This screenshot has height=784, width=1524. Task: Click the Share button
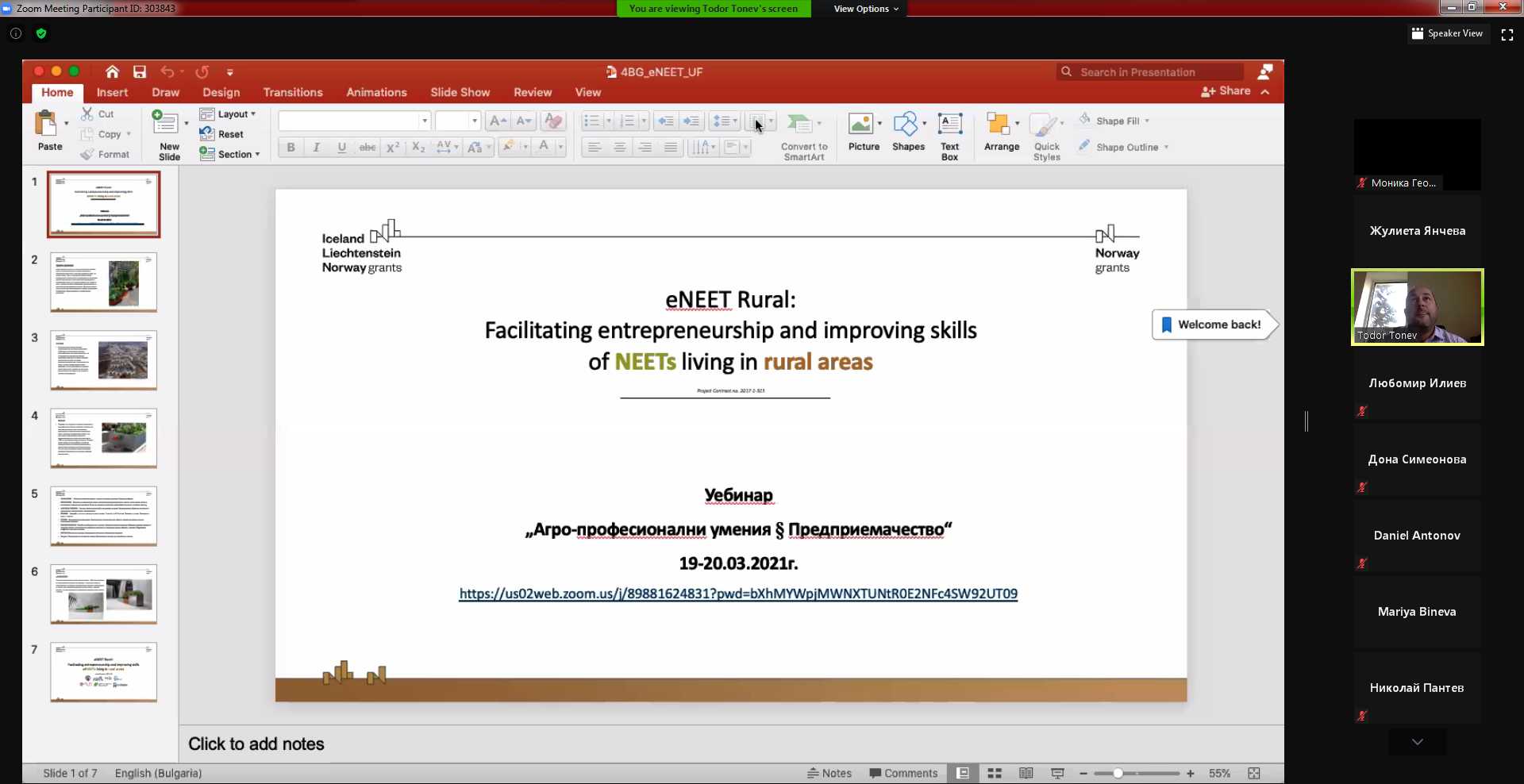point(1226,91)
